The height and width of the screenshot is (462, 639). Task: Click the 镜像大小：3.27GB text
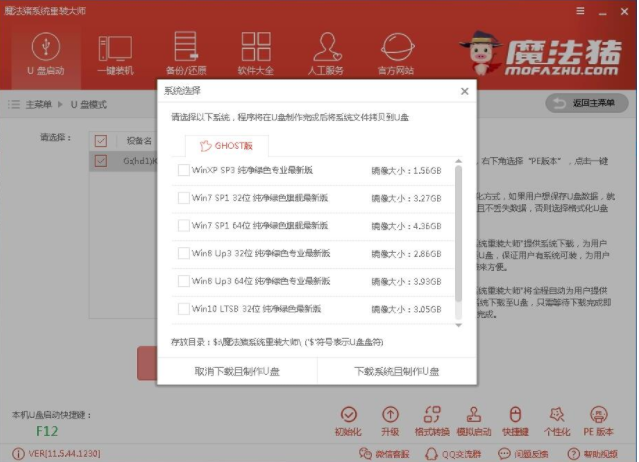(x=406, y=198)
